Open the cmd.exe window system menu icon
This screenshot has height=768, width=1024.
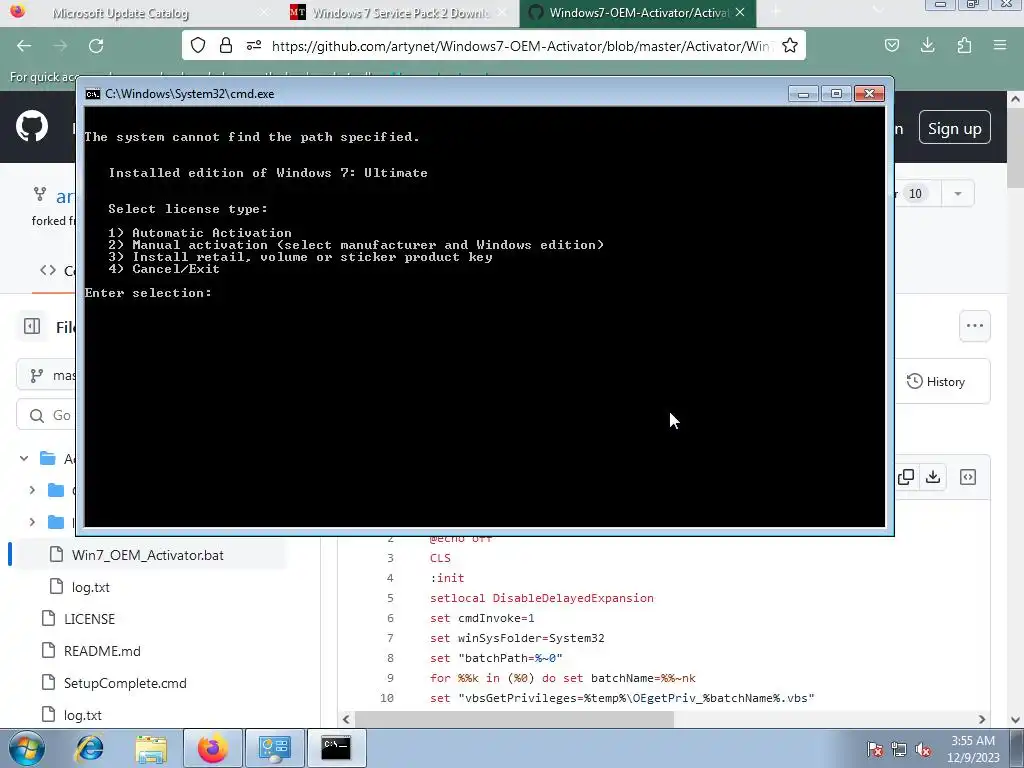[93, 93]
